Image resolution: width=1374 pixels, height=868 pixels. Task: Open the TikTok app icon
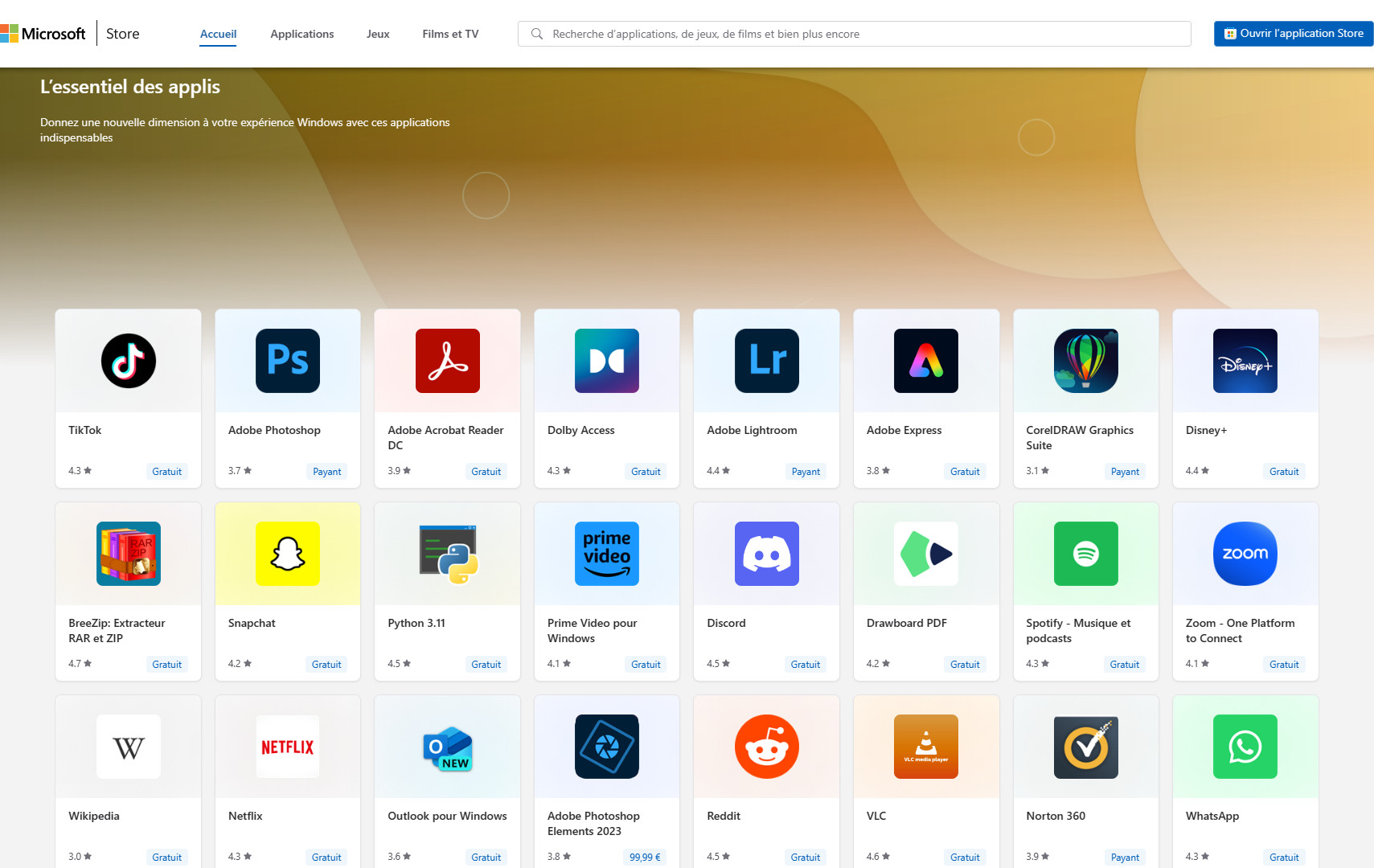[128, 361]
